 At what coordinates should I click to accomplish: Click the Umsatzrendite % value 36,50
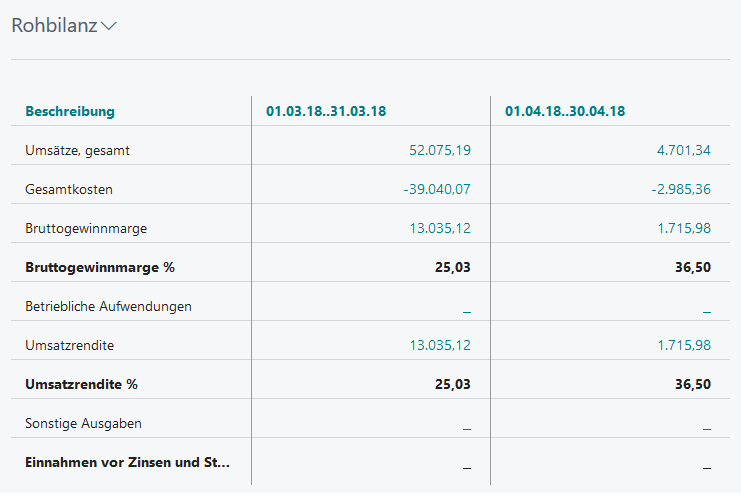(692, 385)
